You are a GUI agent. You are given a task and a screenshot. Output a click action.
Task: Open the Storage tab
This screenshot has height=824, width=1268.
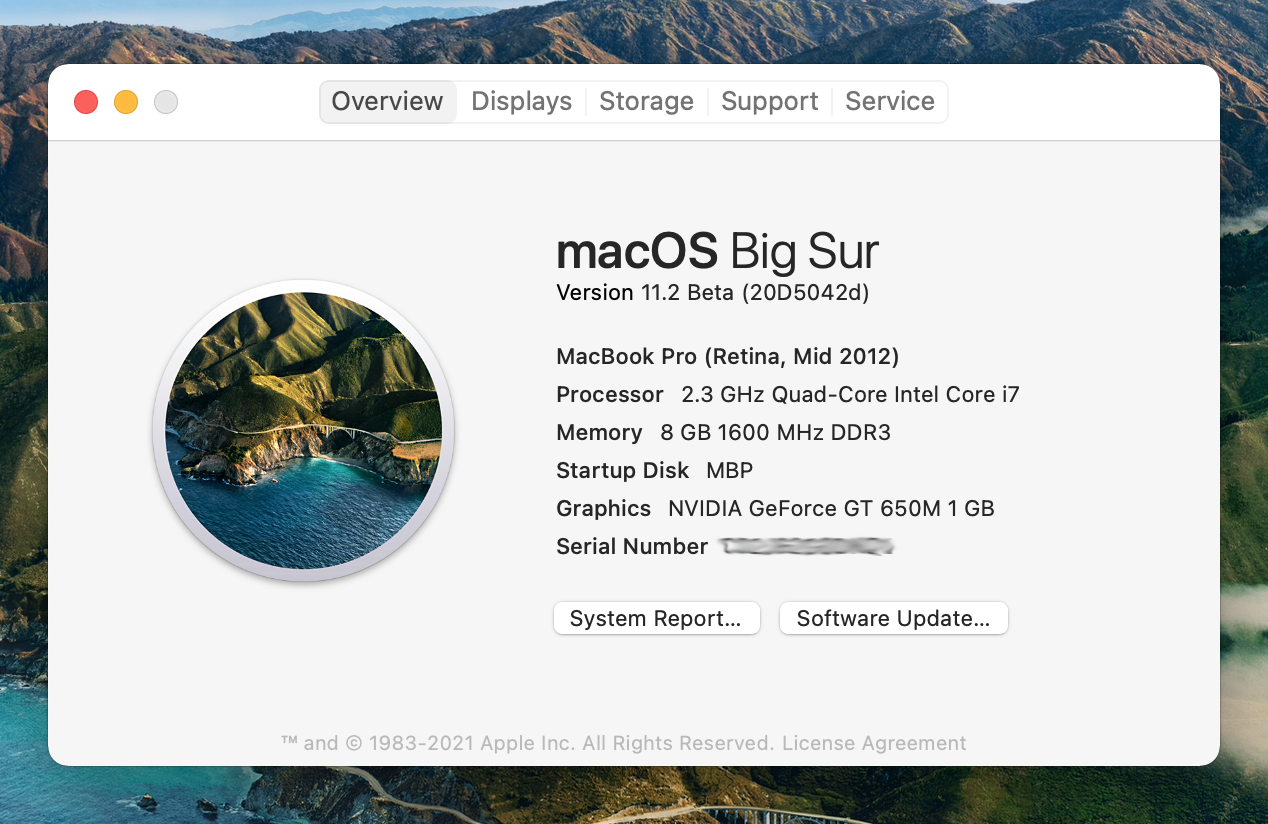pyautogui.click(x=646, y=102)
